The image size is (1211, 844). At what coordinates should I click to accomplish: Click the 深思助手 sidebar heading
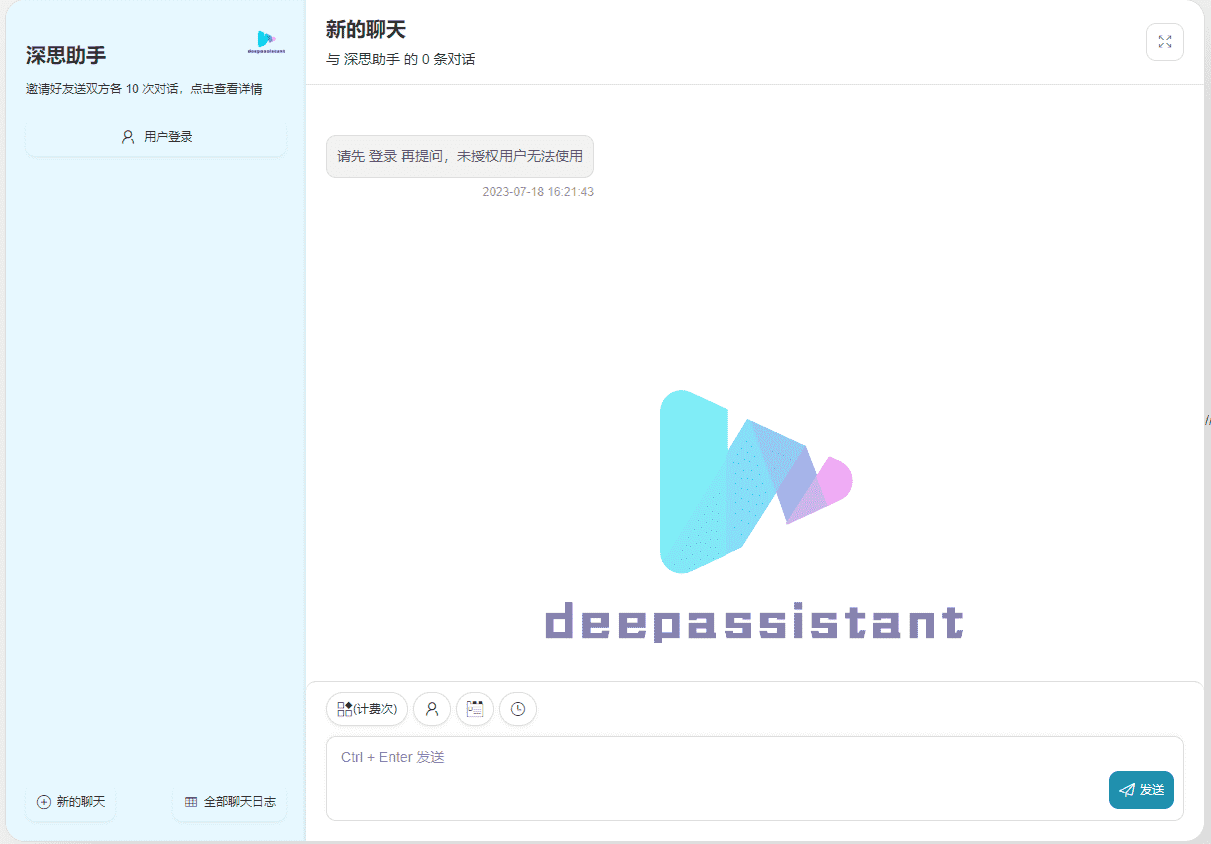[x=66, y=55]
